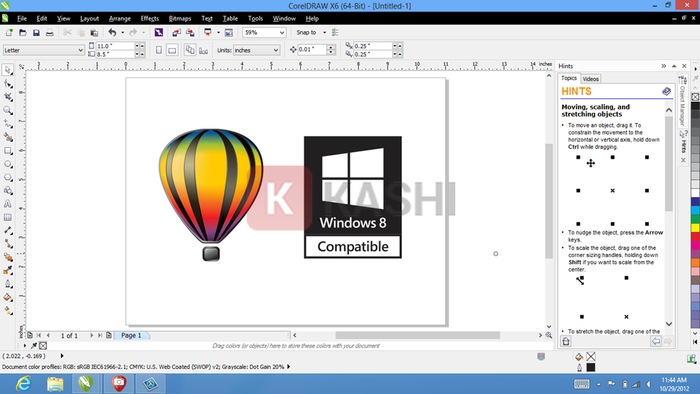Select the Table tool in toolbox
Screen dimensions: 700x394
tap(8, 217)
